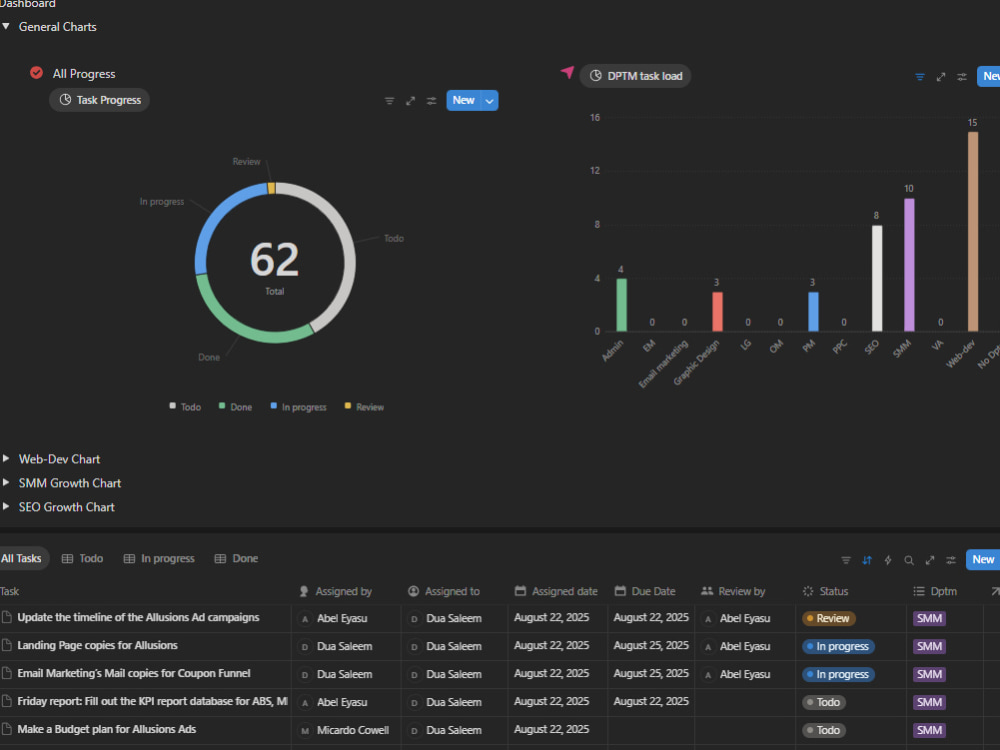The width and height of the screenshot is (1000, 750).
Task: Open dropdown arrow next to Task Progress New
Action: tap(489, 101)
